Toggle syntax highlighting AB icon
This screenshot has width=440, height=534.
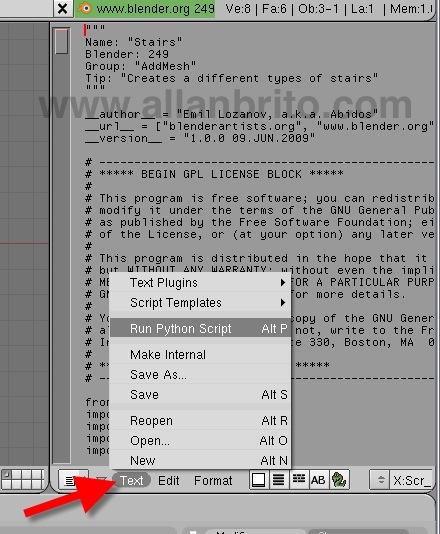click(318, 480)
